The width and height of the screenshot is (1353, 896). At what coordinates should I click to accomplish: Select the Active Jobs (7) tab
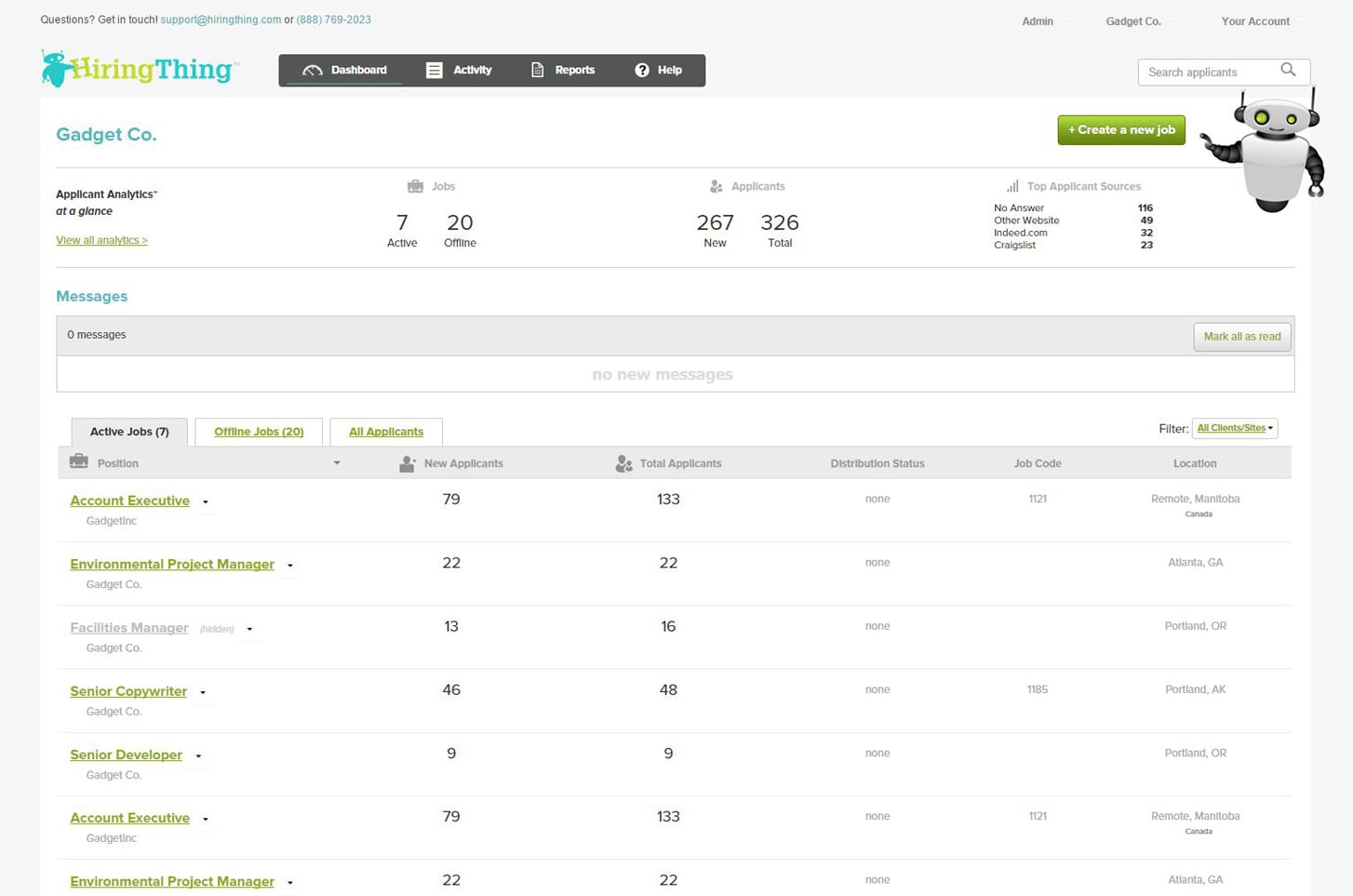click(129, 432)
